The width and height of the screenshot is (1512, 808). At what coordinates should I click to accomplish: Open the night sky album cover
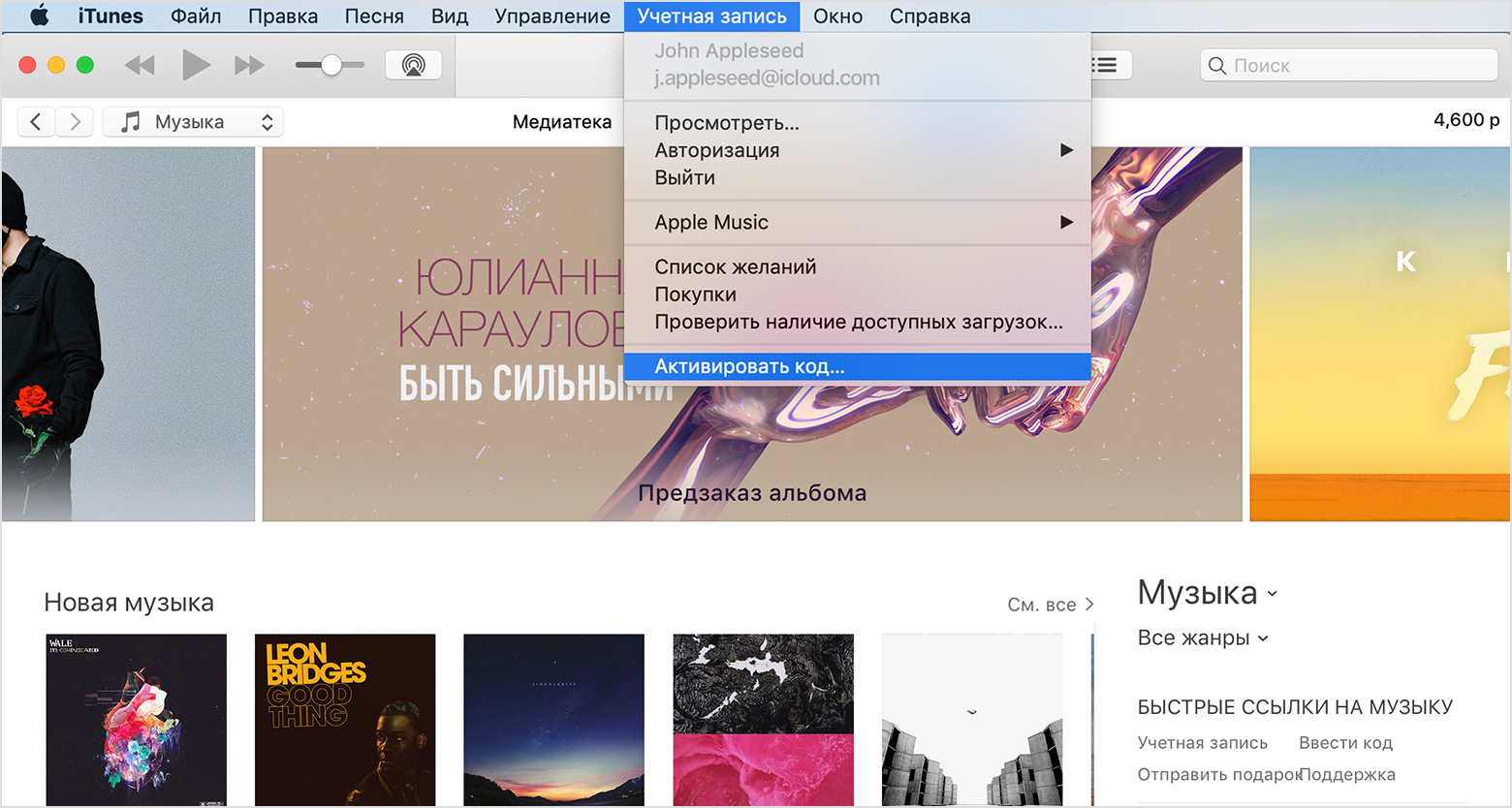(554, 720)
